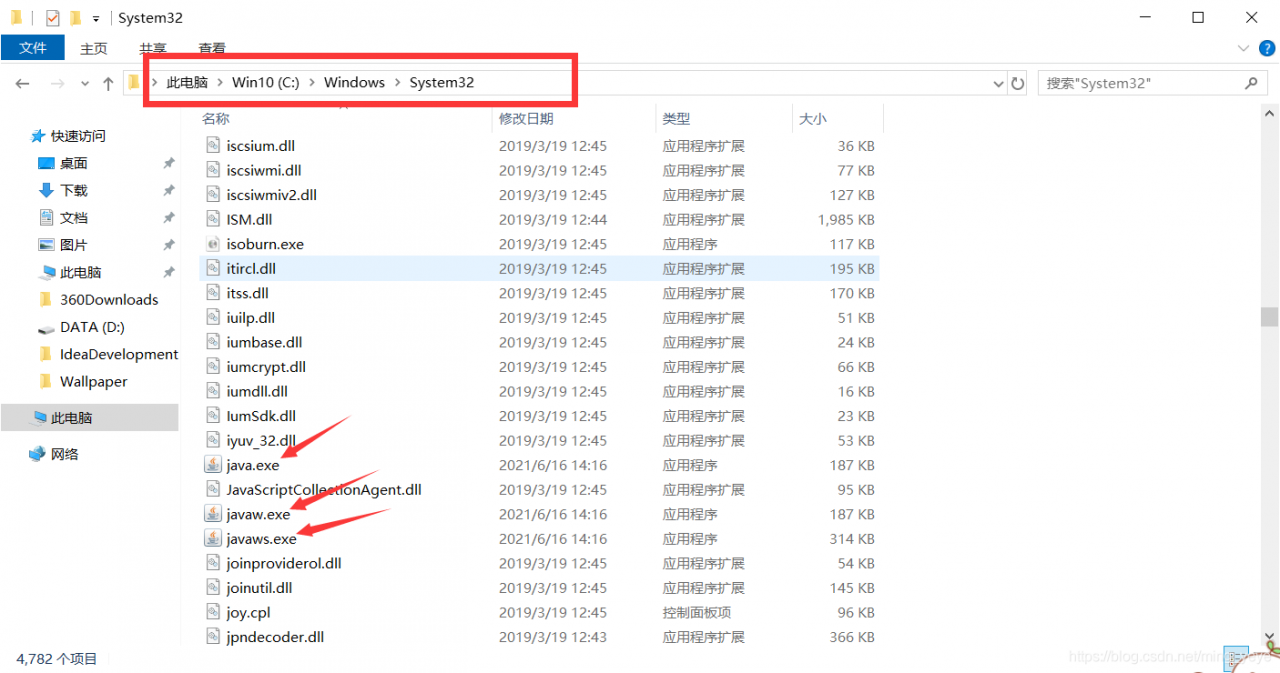Click the 搜索"System32" search box

1140,83
